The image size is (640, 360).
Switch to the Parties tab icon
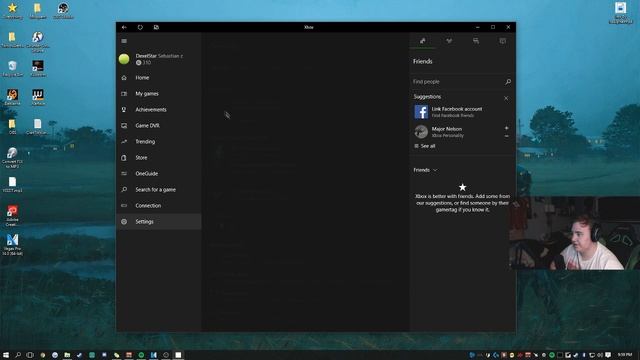[x=449, y=41]
